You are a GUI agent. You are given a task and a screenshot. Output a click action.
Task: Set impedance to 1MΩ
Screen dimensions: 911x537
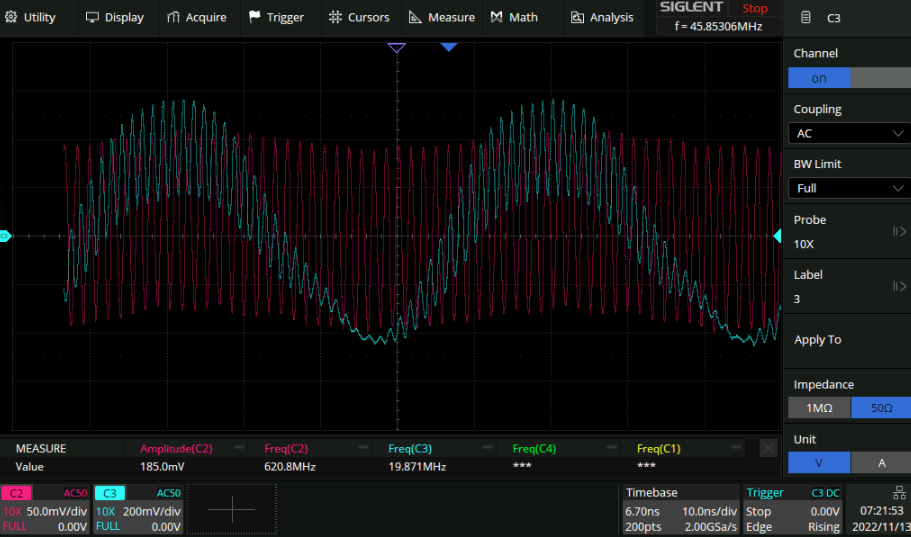[819, 407]
